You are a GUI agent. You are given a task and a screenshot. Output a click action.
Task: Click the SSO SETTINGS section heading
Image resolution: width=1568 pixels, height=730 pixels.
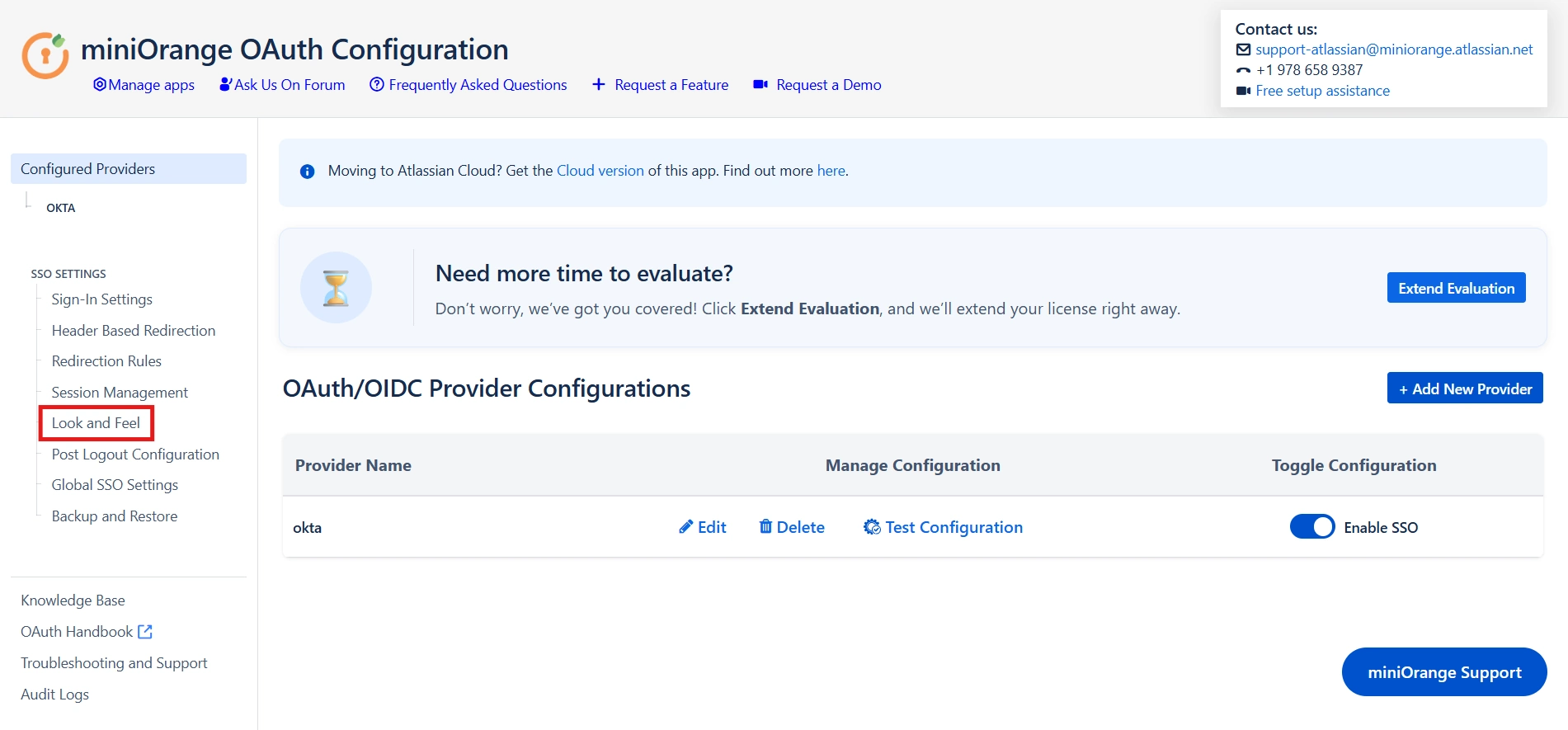[68, 274]
